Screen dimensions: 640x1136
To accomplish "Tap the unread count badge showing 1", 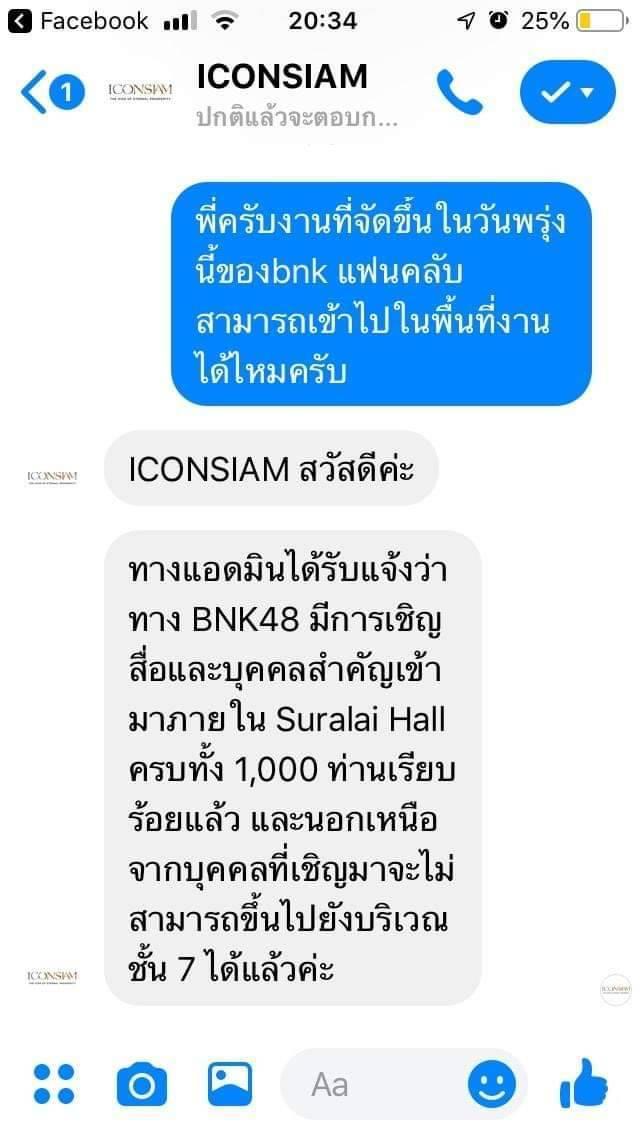I will (x=67, y=93).
